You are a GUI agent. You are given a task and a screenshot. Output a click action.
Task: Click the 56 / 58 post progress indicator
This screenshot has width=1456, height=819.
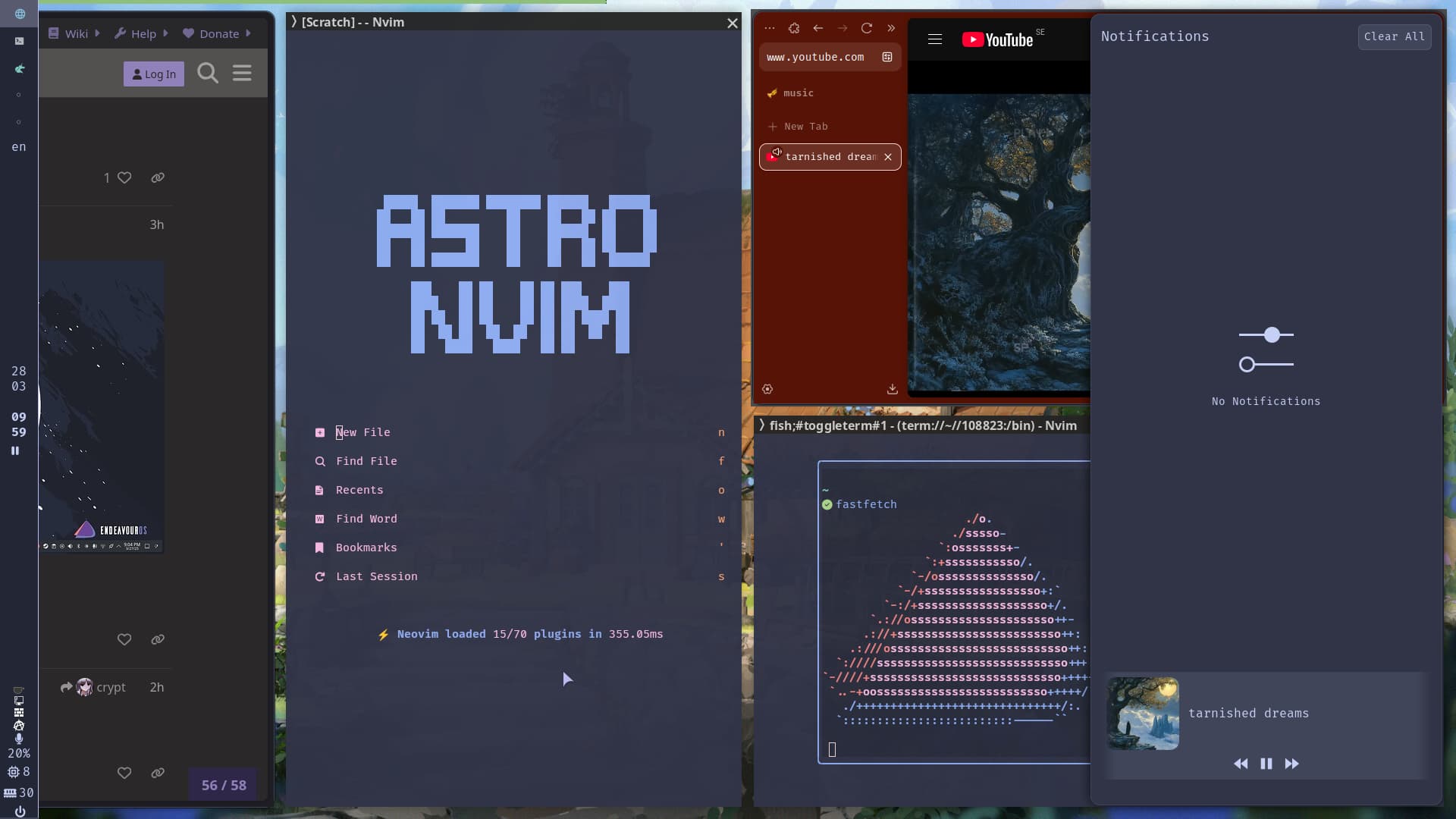224,785
